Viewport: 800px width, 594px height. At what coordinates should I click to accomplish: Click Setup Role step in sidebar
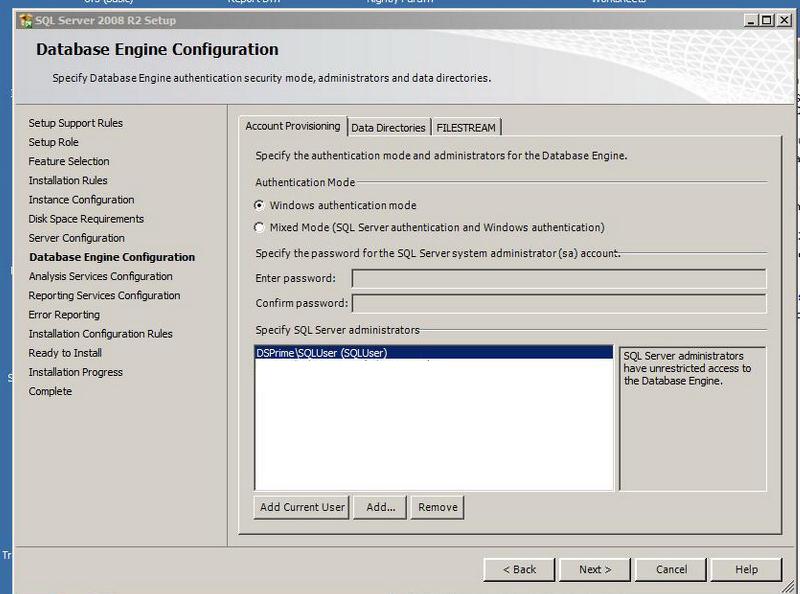click(x=54, y=142)
